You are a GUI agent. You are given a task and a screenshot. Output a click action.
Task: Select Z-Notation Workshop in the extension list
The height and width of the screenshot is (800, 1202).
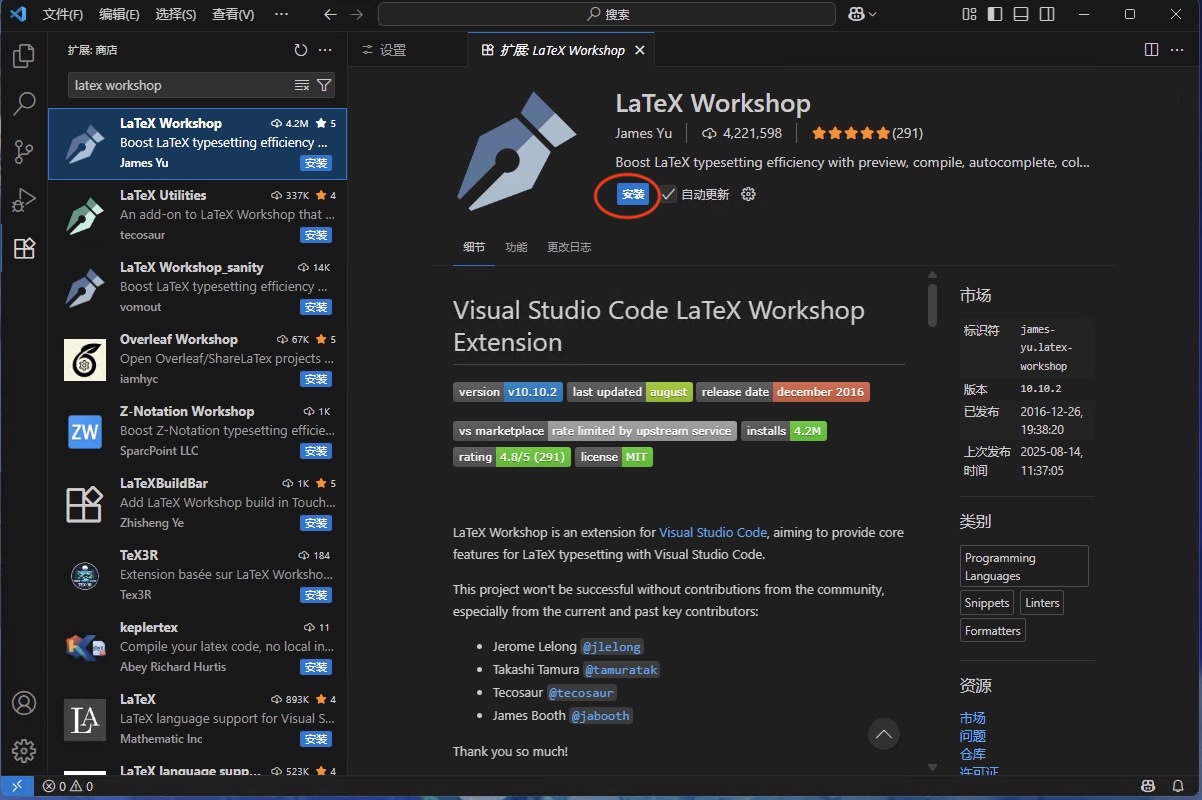point(198,432)
